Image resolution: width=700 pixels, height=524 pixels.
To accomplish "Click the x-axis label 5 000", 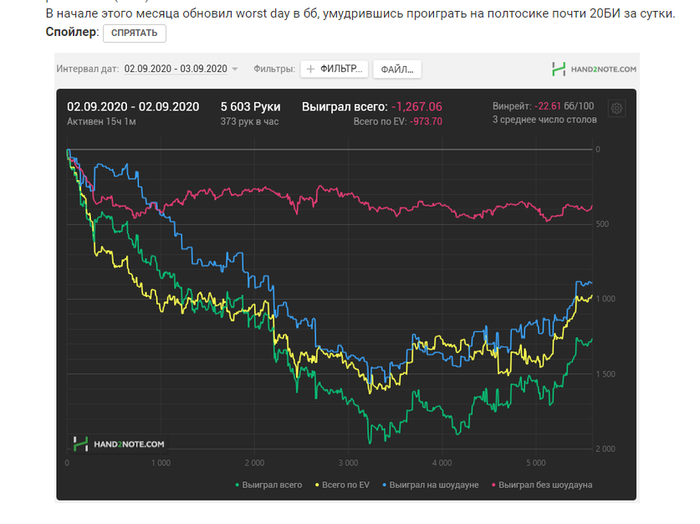I will (x=536, y=463).
